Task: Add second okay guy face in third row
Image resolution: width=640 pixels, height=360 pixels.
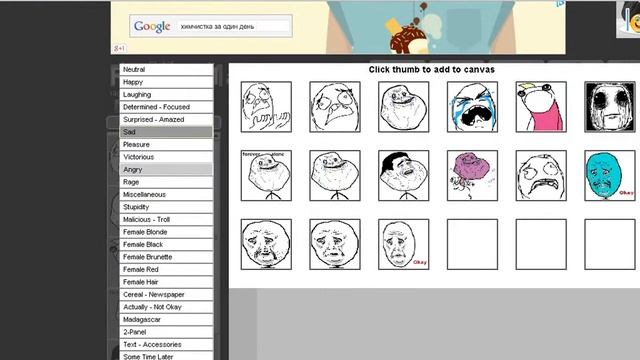Action: (x=335, y=244)
